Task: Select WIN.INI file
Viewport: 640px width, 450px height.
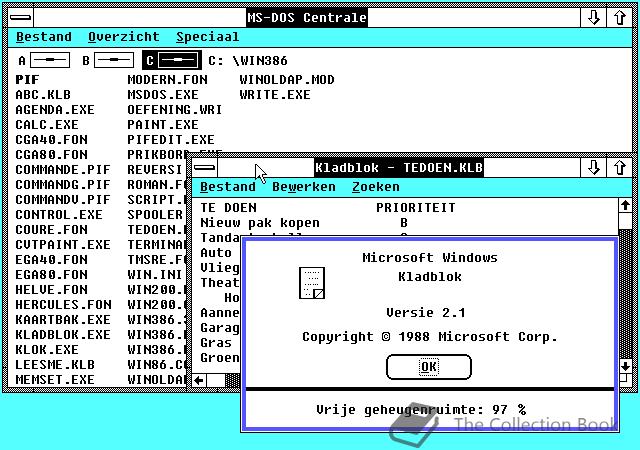Action: pos(155,275)
